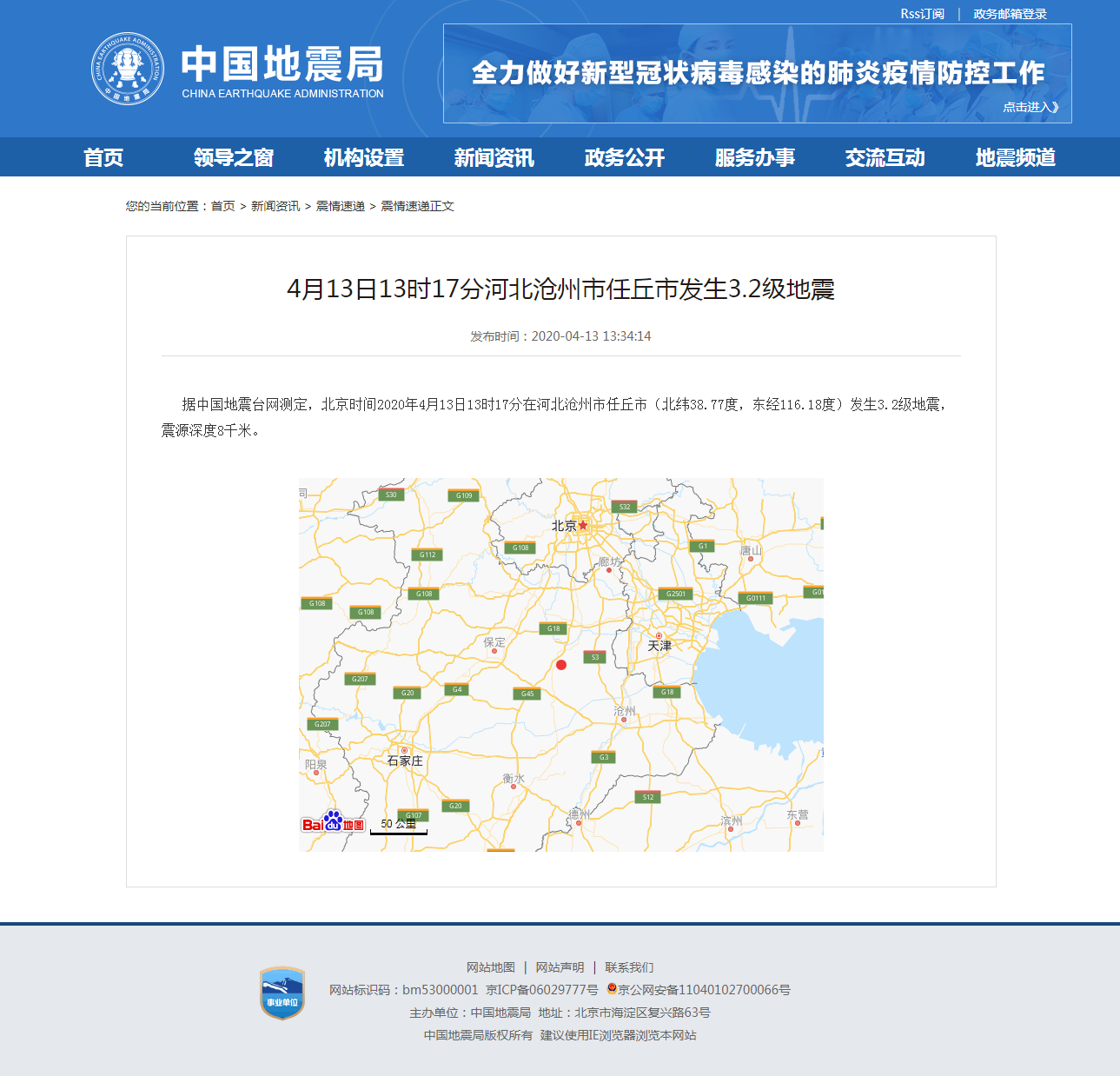Click the China Earthquake Administration emblem logo
Viewport: 1120px width, 1076px height.
pyautogui.click(x=128, y=69)
